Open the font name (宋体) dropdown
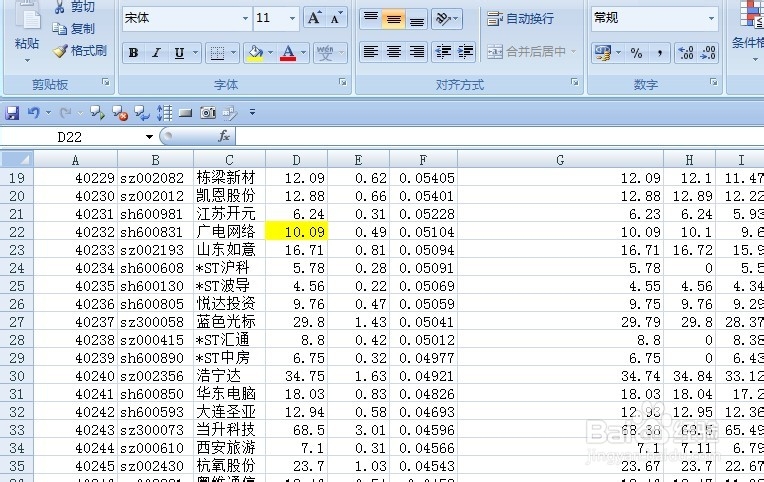This screenshot has height=482, width=764. point(246,19)
